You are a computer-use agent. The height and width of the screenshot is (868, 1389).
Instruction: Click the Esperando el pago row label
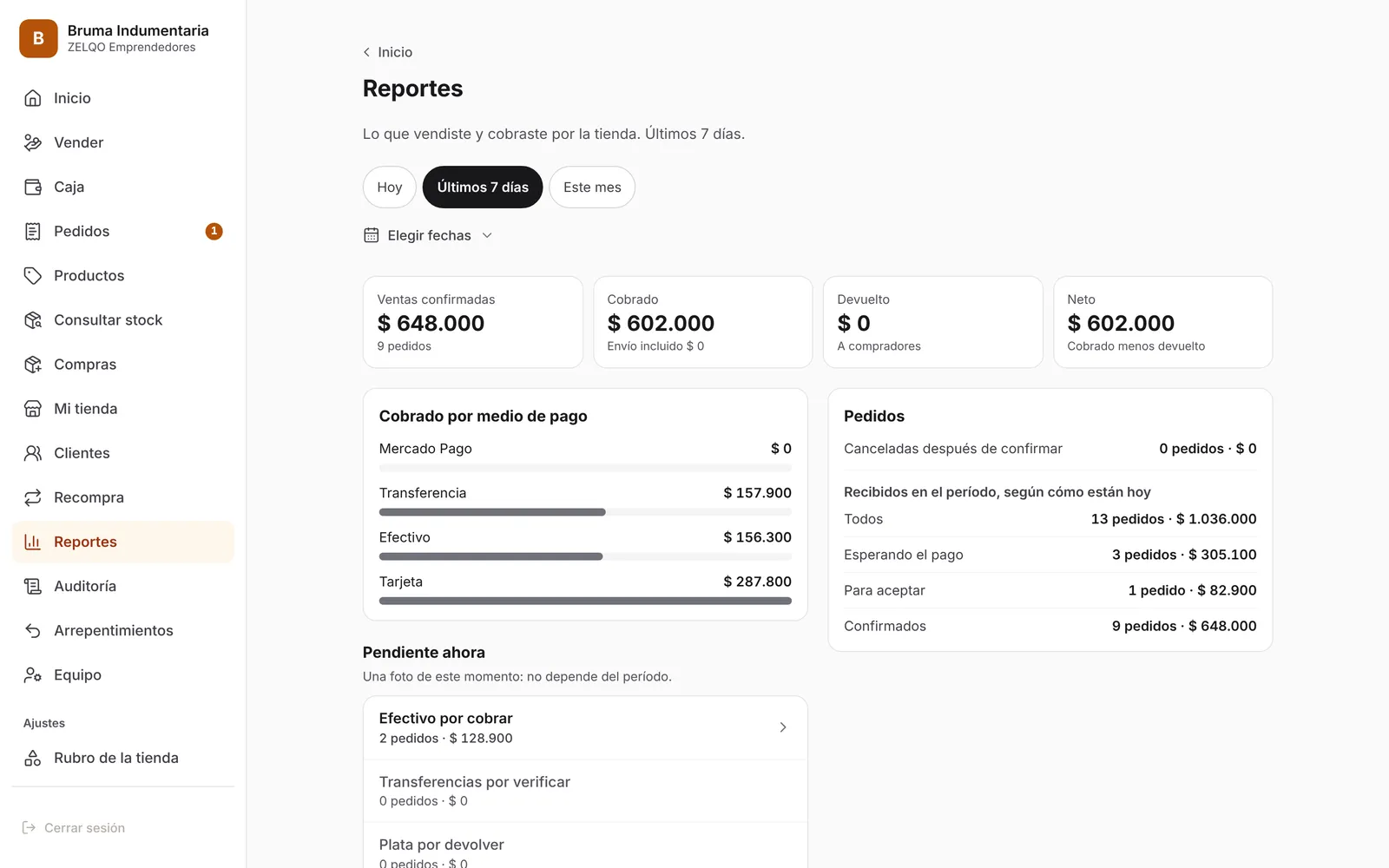coord(904,555)
